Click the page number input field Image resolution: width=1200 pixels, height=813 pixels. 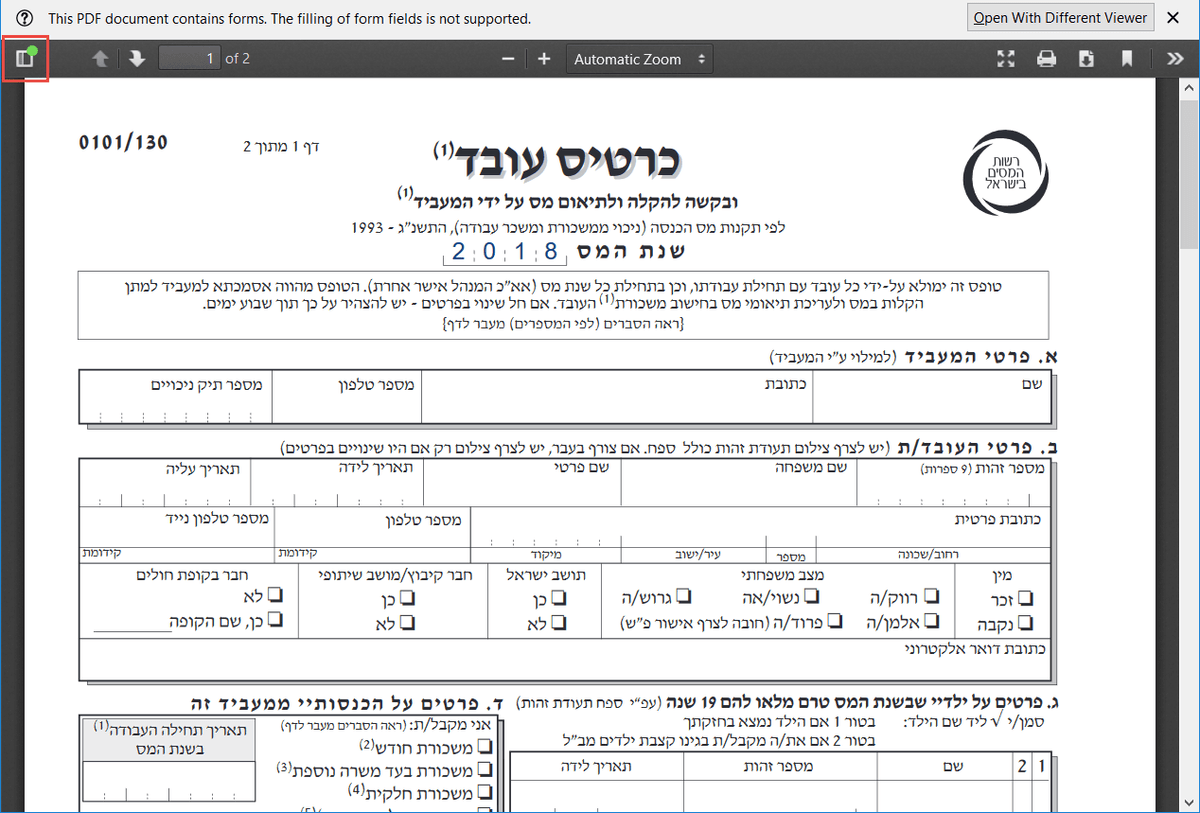189,58
